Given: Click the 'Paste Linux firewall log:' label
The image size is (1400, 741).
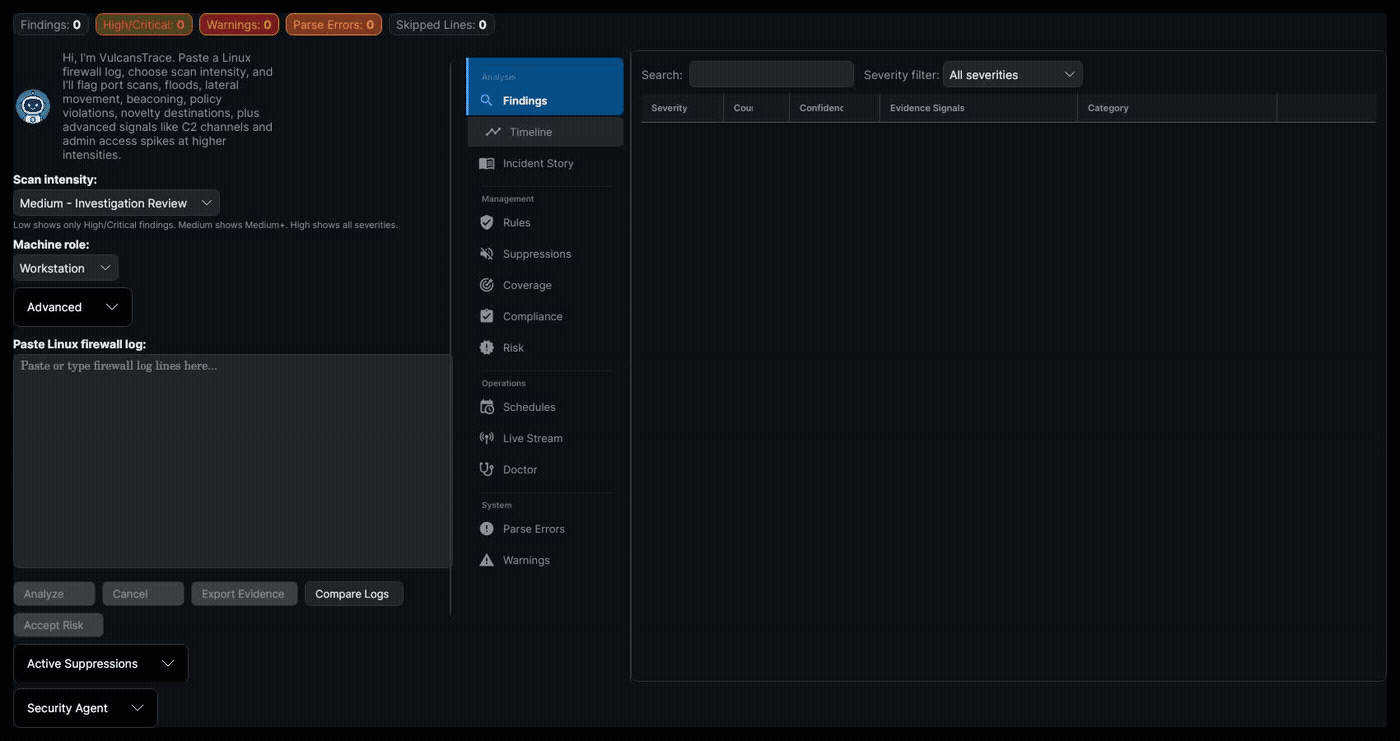Looking at the screenshot, I should pos(80,344).
